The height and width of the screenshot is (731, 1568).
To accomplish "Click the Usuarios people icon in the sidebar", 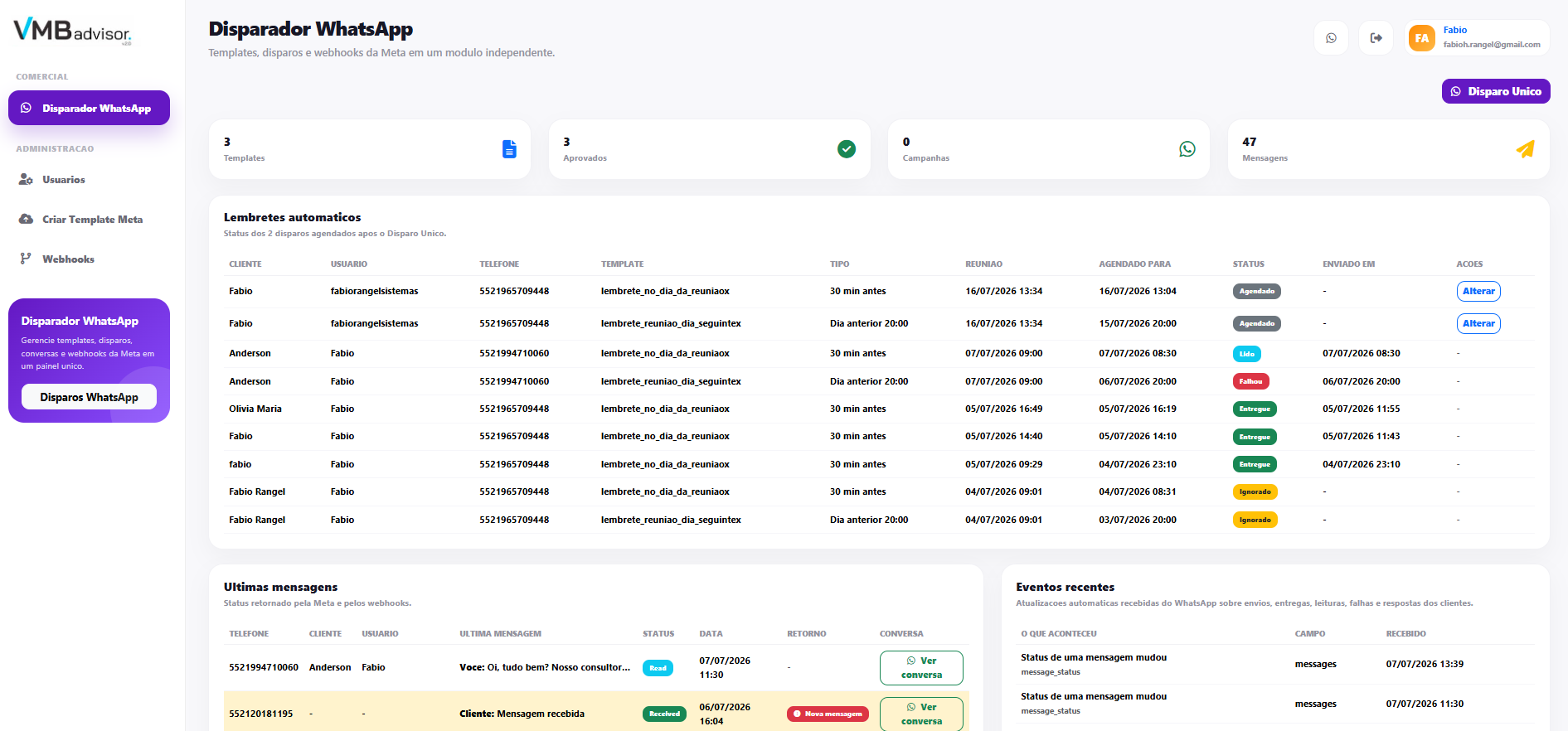I will (x=26, y=180).
